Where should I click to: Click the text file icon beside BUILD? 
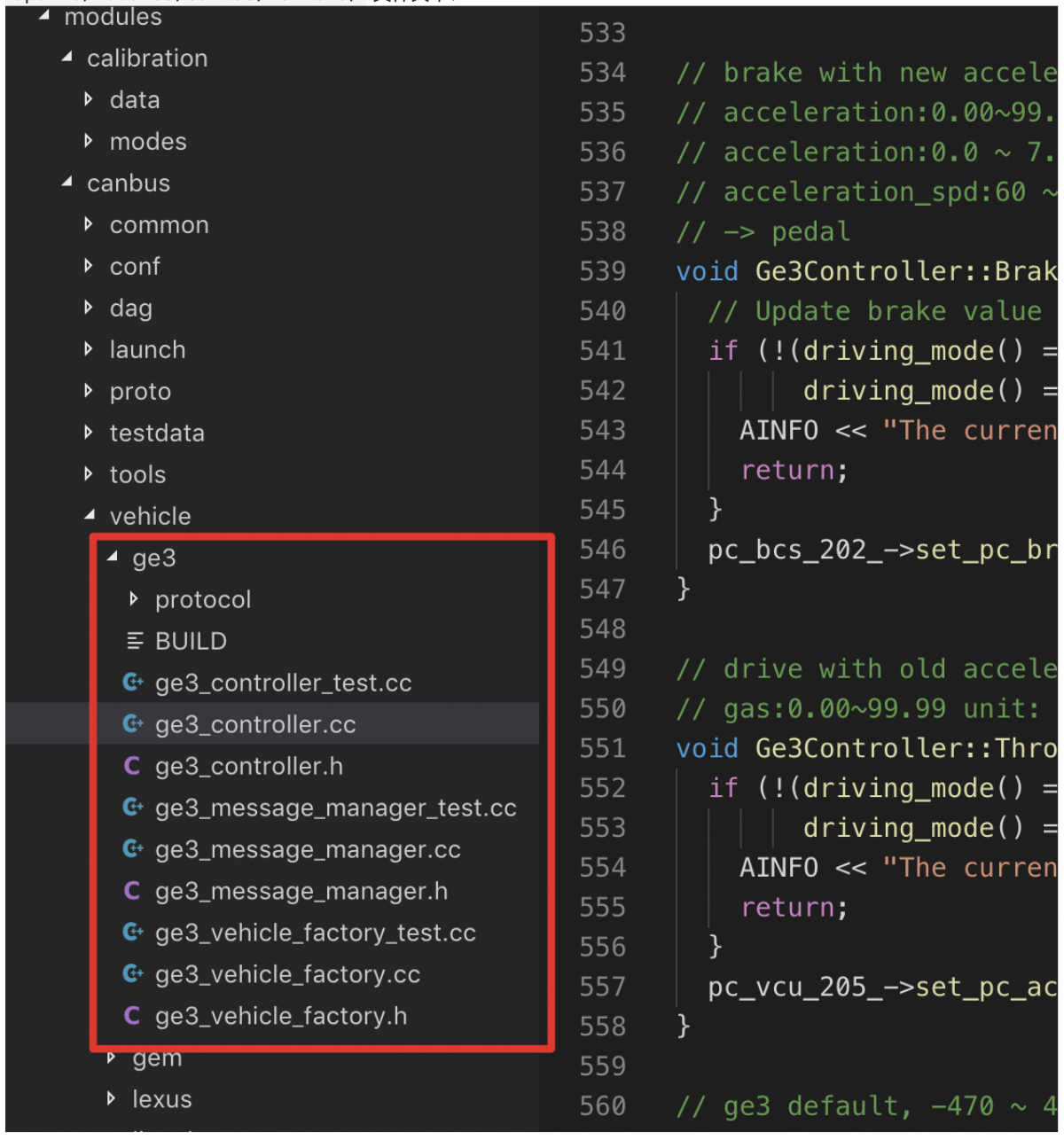click(135, 641)
